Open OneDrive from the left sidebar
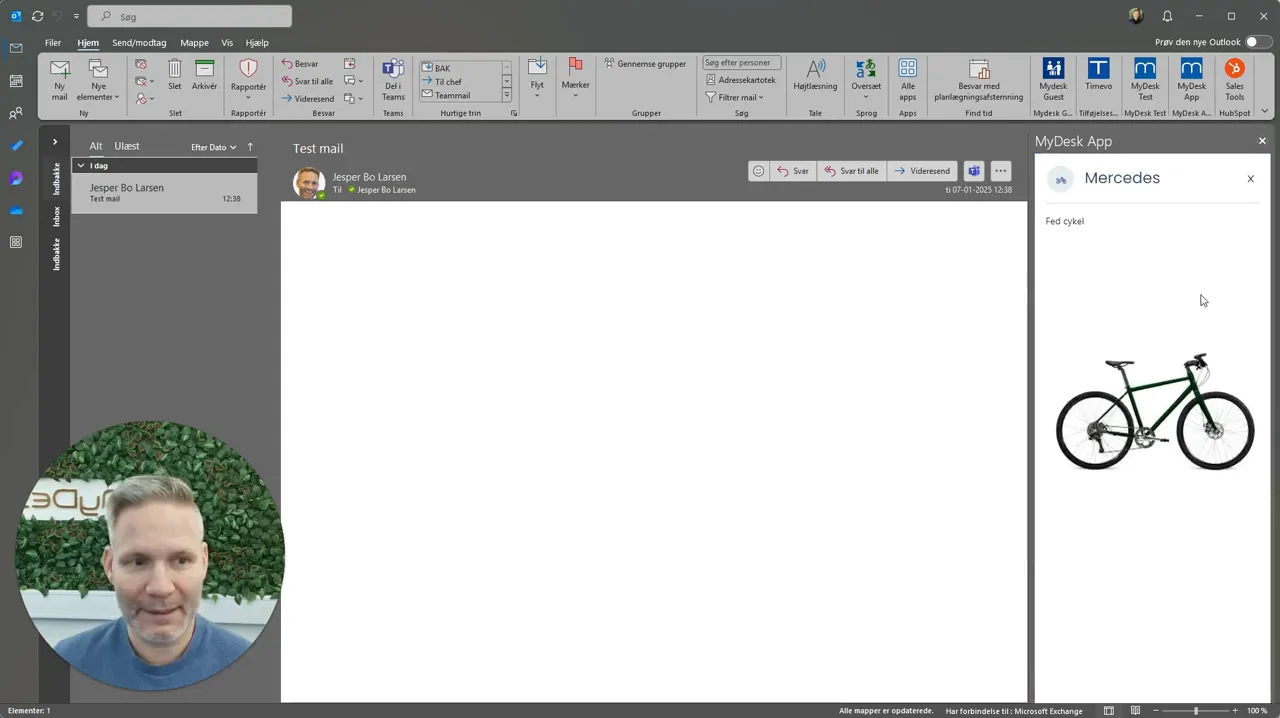1280x718 pixels. click(16, 210)
